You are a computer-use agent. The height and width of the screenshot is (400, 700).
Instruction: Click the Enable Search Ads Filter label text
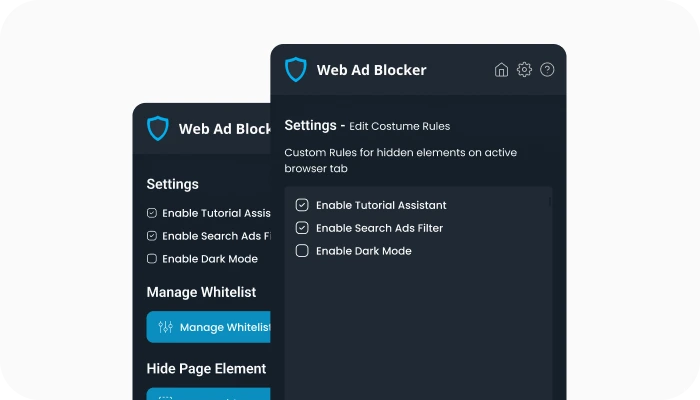[x=379, y=228]
